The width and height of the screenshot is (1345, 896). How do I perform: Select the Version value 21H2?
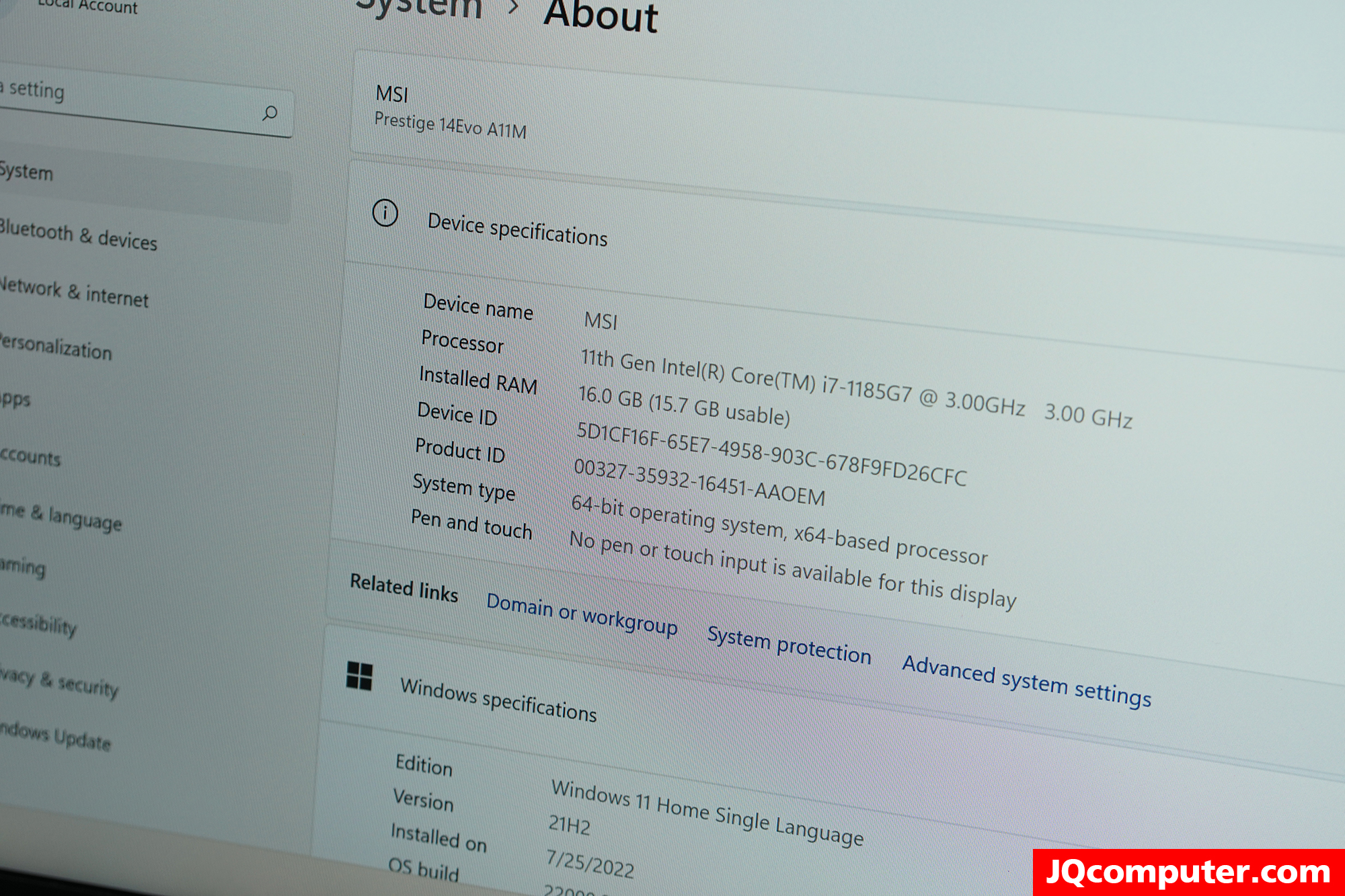(569, 825)
